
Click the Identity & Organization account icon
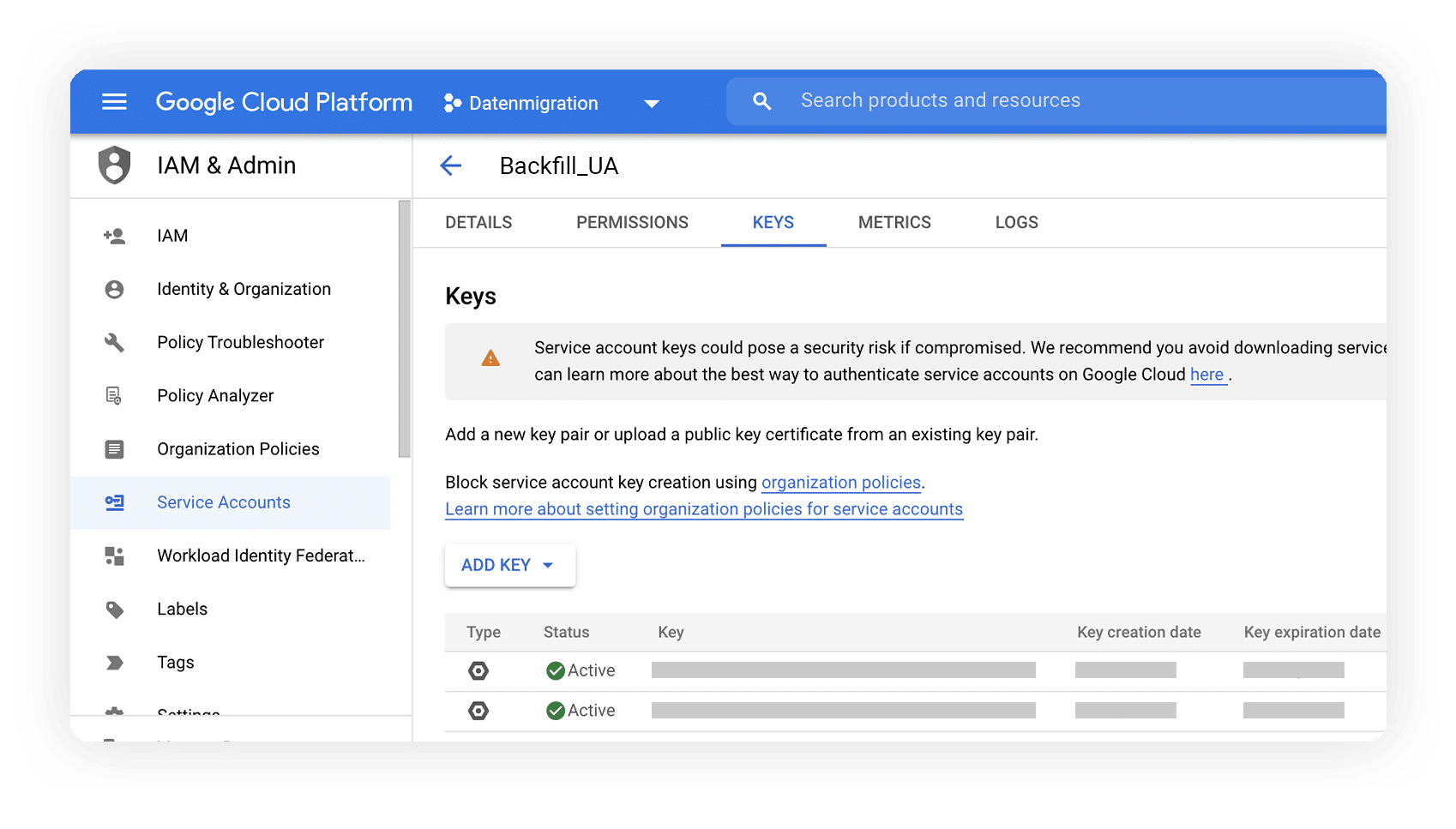114,290
